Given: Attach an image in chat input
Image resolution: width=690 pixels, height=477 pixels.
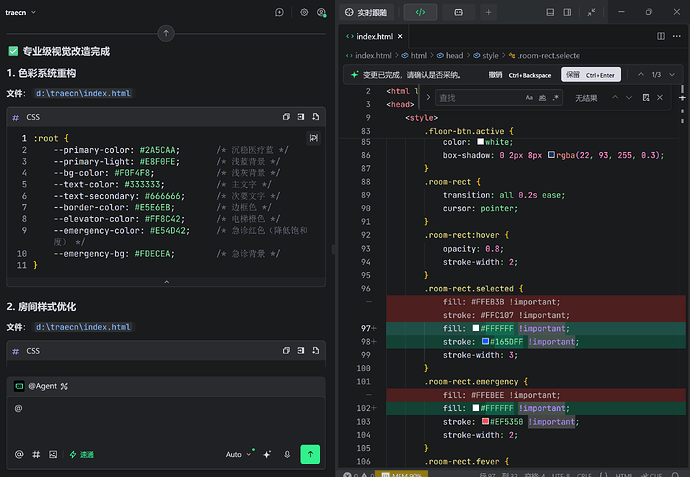Looking at the screenshot, I should click(53, 455).
